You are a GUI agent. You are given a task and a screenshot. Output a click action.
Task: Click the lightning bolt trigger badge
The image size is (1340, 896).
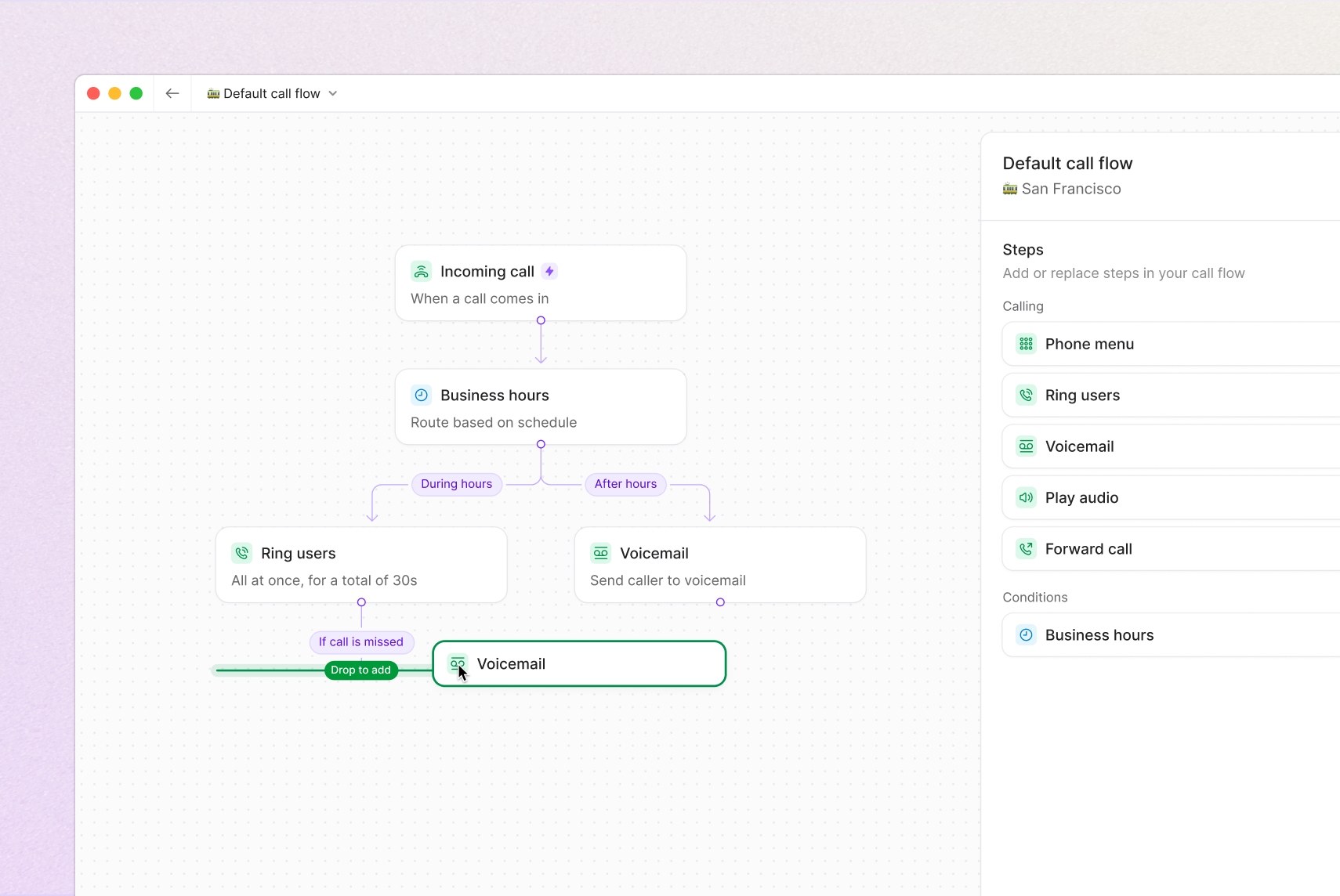click(550, 272)
